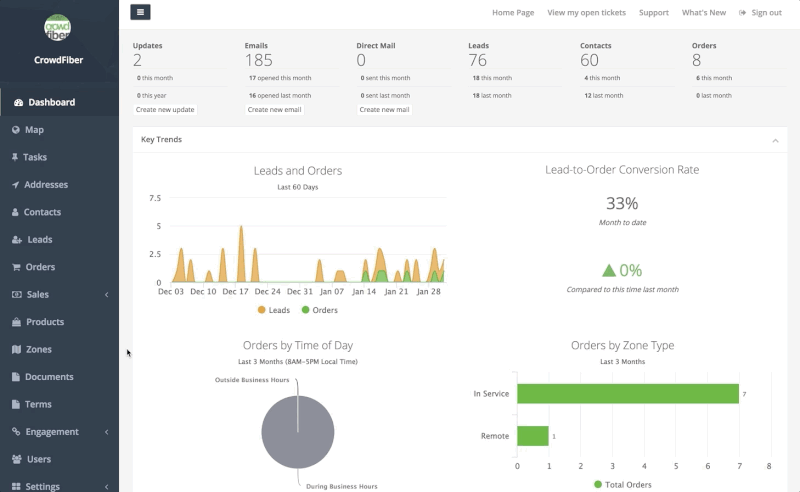This screenshot has width=800, height=492.
Task: Click the hamburger menu toggle button
Action: click(140, 12)
